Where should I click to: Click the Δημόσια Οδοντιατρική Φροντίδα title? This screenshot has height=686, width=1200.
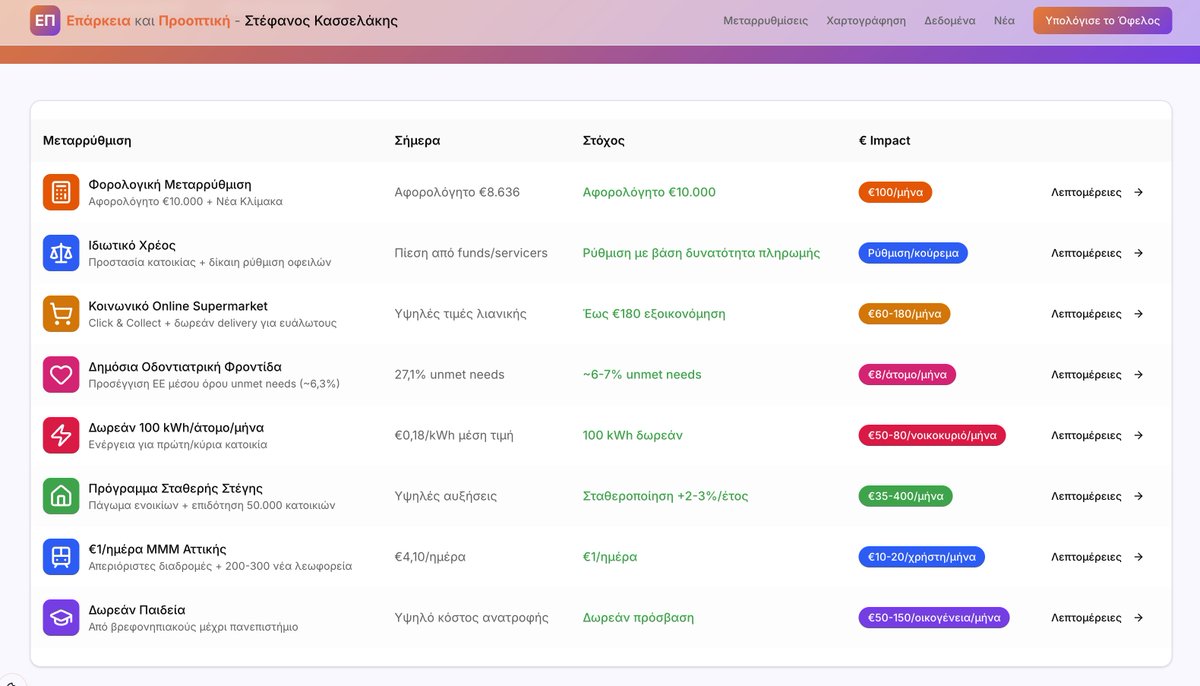(185, 367)
